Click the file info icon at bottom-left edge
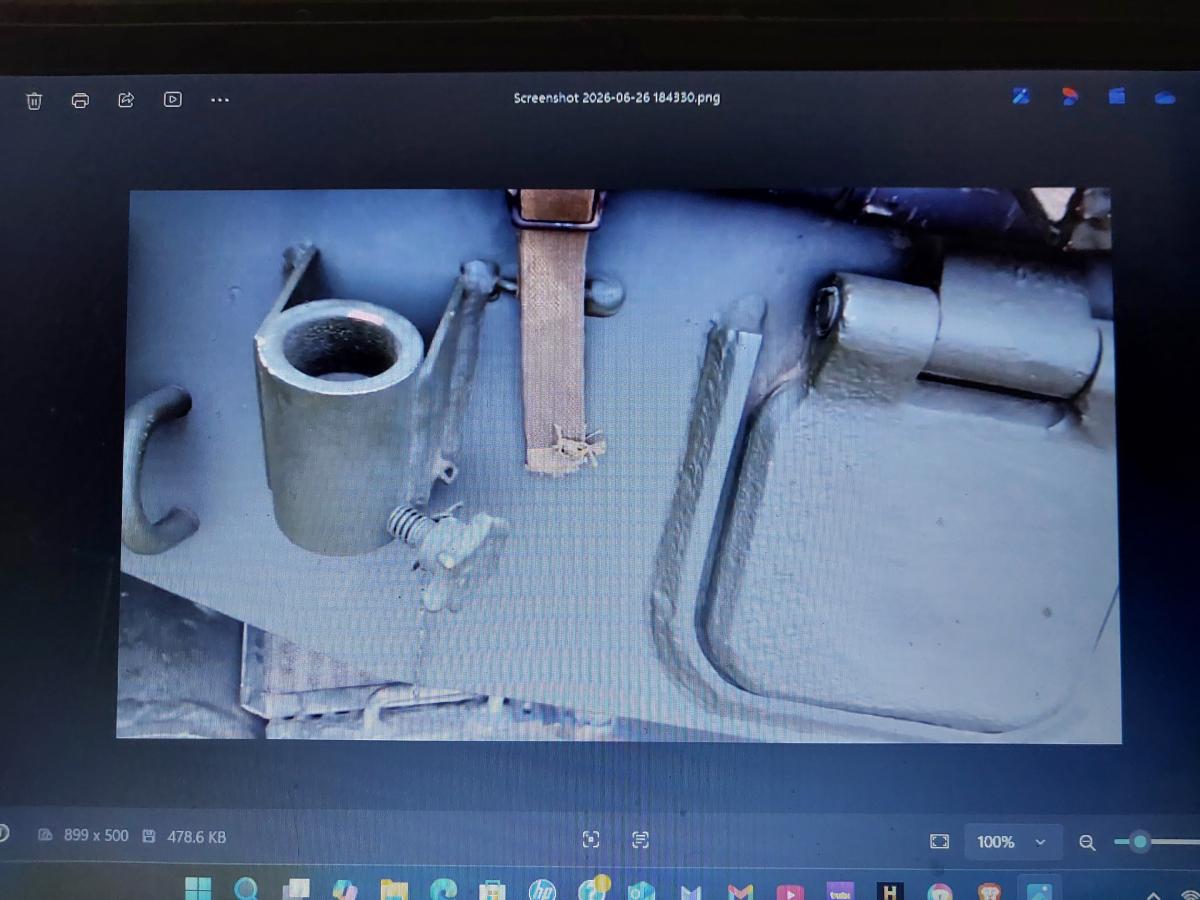 pos(3,833)
